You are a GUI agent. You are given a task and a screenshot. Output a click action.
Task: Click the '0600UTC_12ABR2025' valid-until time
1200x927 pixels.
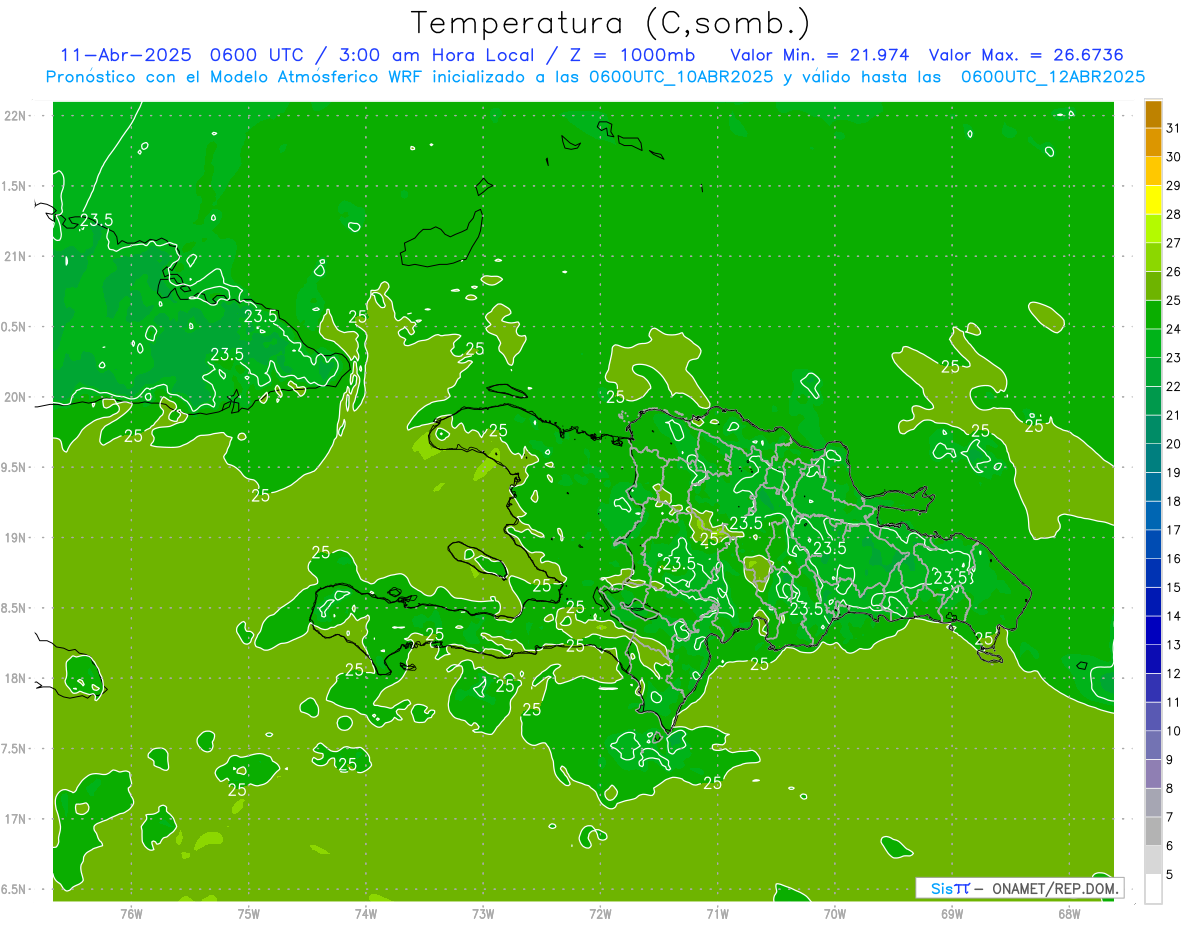click(1053, 76)
